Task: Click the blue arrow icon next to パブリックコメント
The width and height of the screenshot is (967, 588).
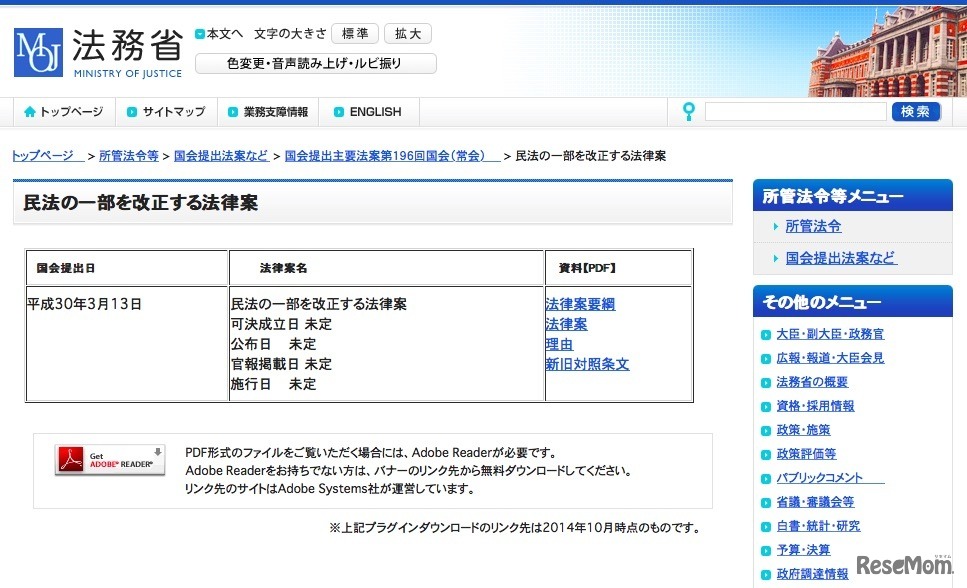Action: (765, 477)
